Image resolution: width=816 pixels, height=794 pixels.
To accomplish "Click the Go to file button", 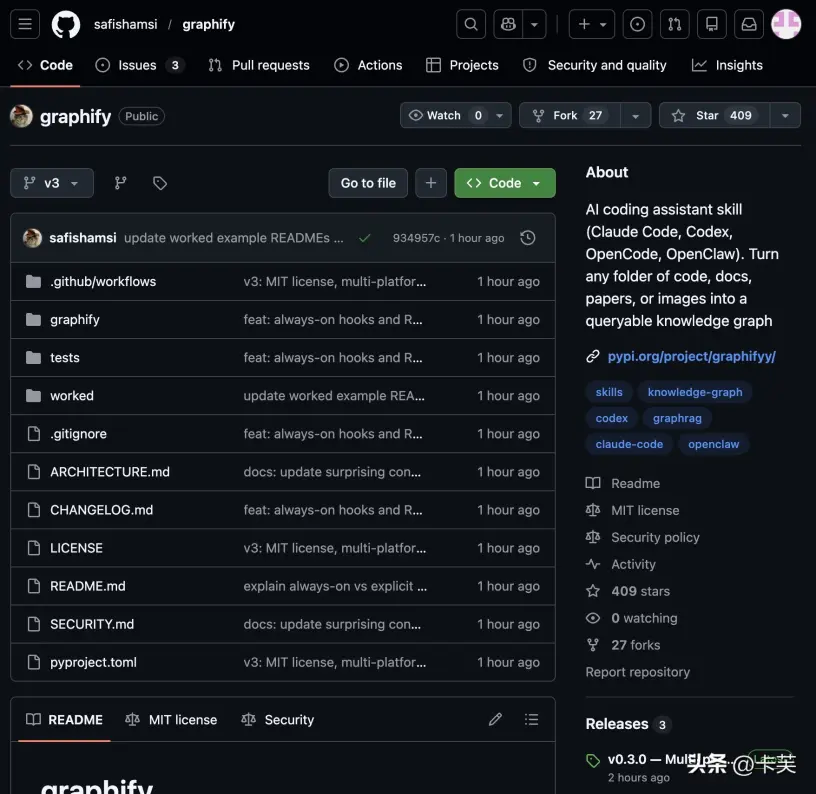I will point(368,183).
